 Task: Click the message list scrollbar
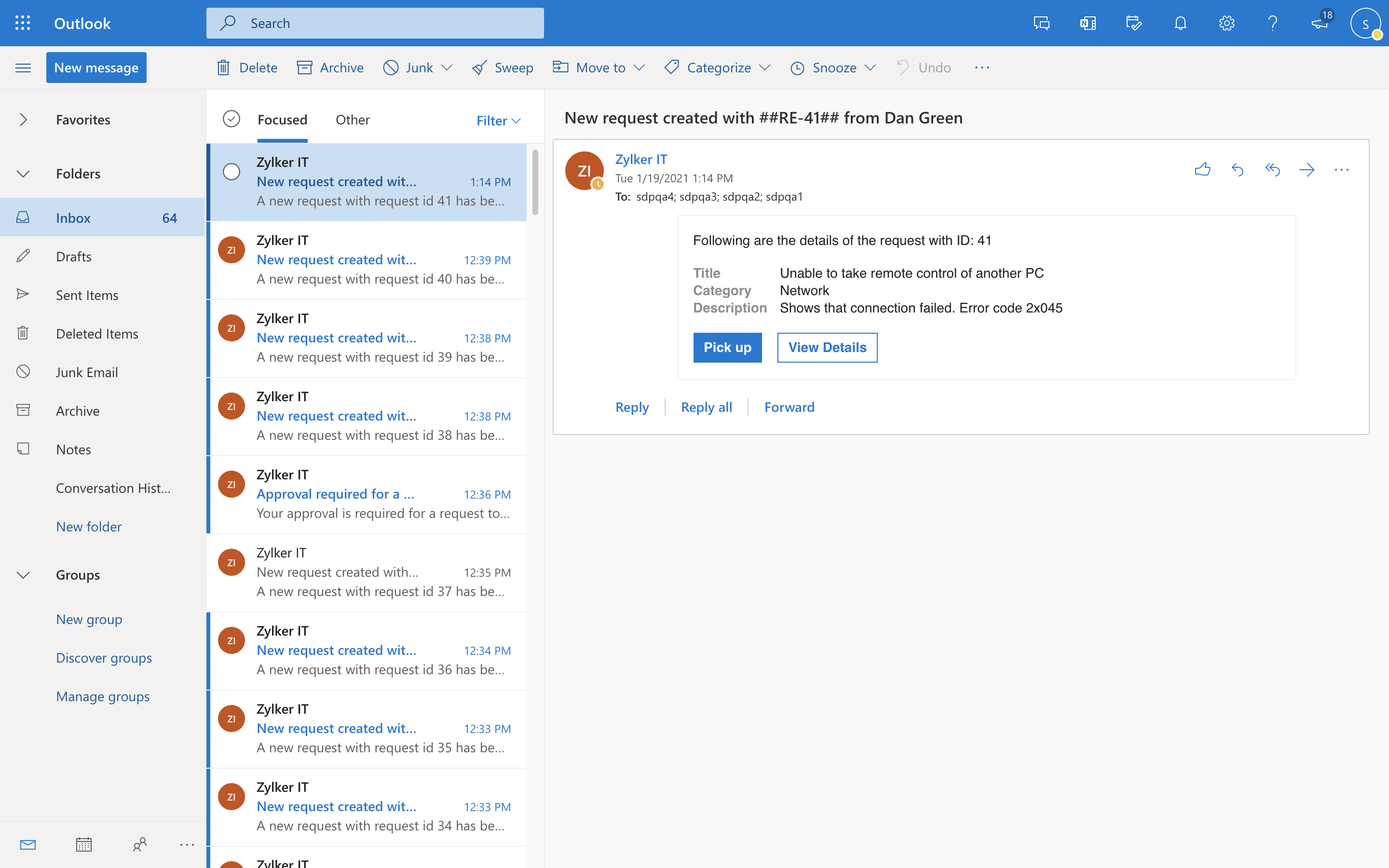535,183
